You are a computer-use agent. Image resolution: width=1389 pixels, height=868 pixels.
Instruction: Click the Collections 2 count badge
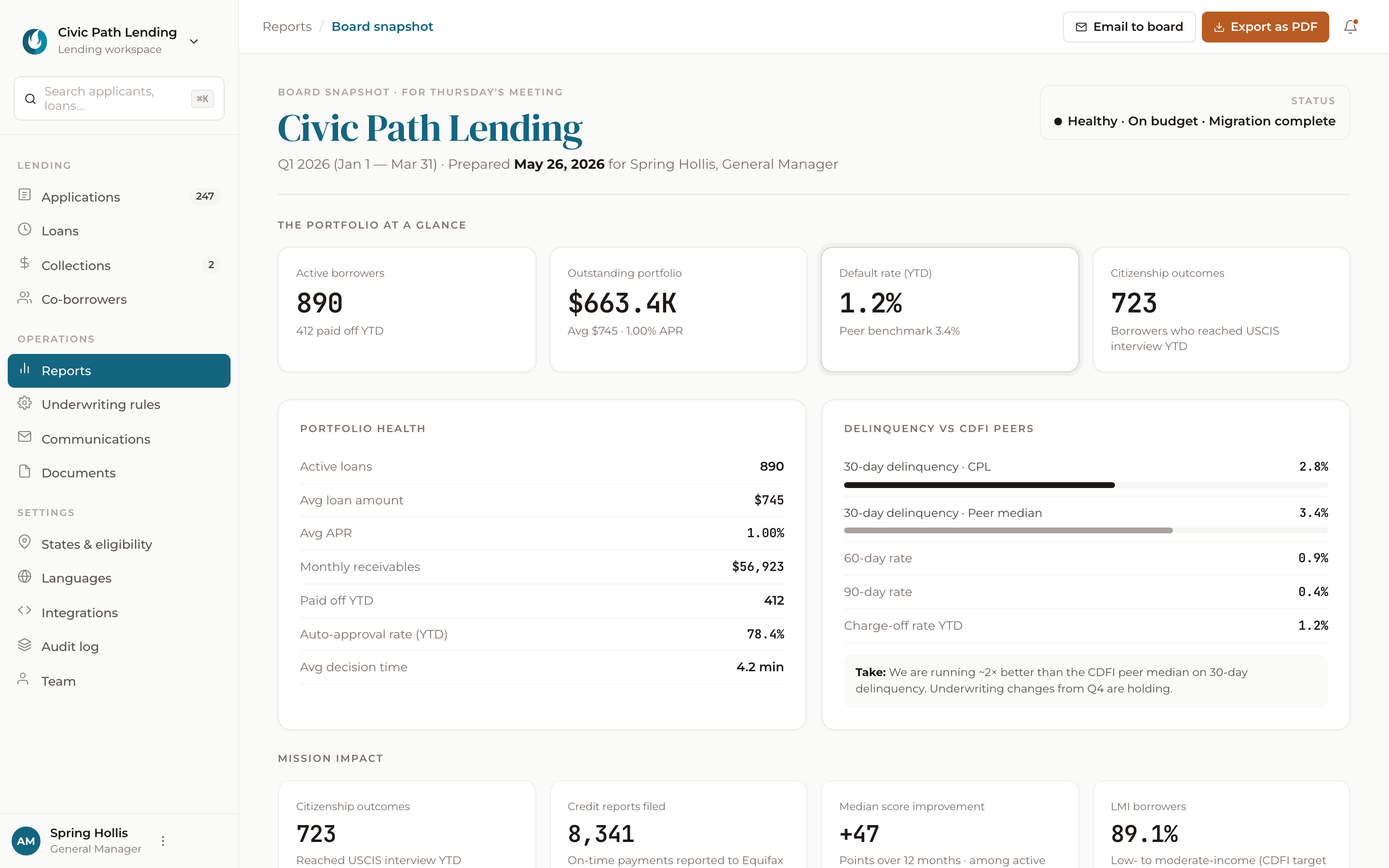coord(211,265)
